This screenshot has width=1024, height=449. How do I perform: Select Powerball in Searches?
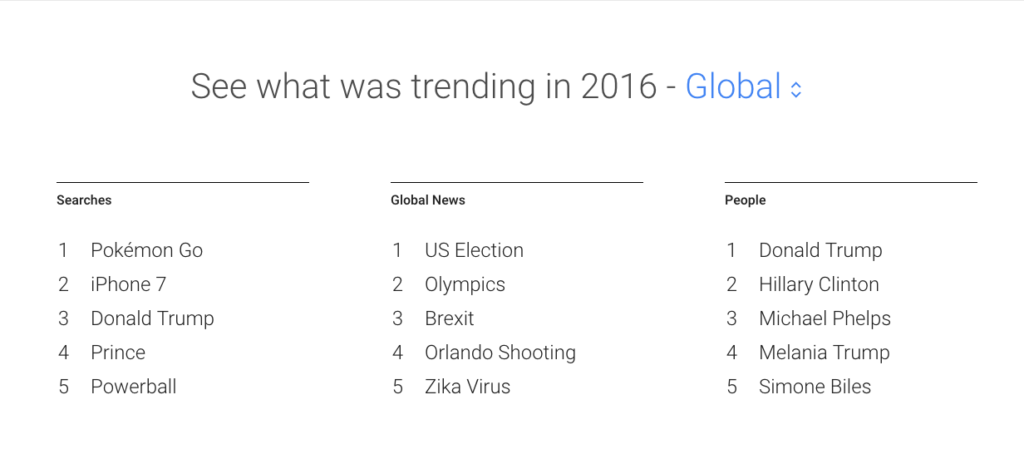click(134, 386)
